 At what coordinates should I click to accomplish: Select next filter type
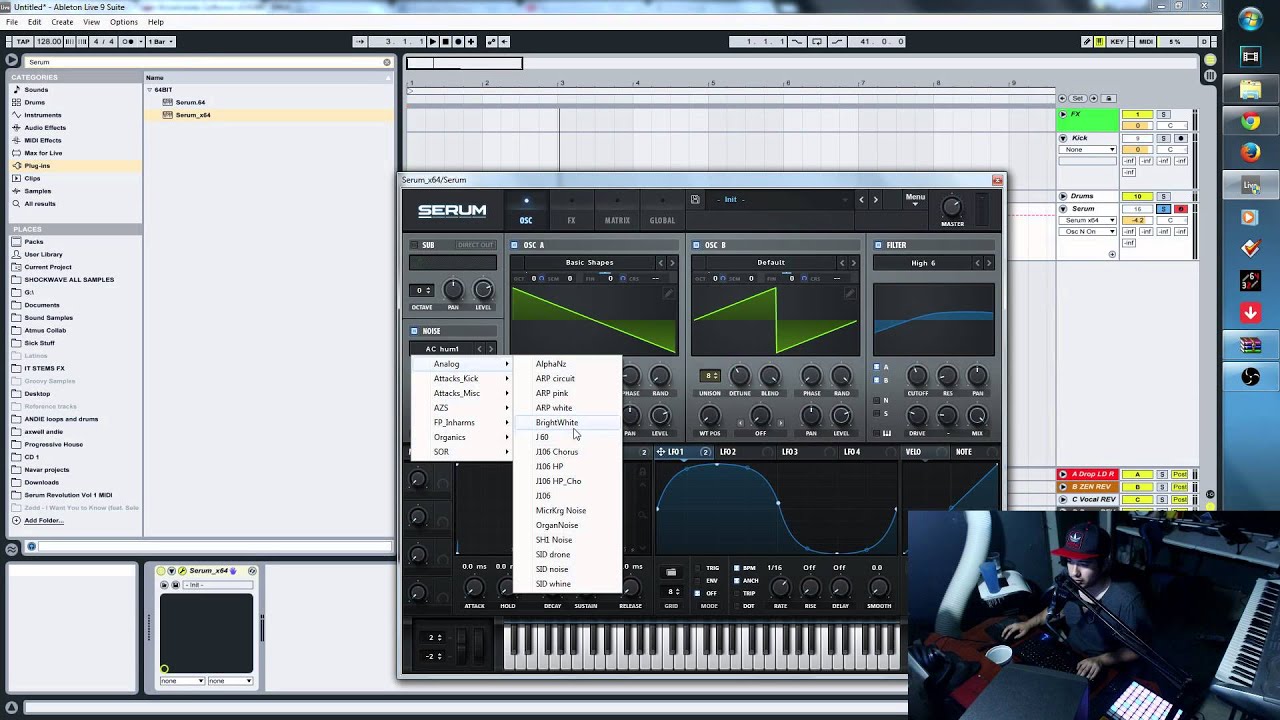point(989,263)
